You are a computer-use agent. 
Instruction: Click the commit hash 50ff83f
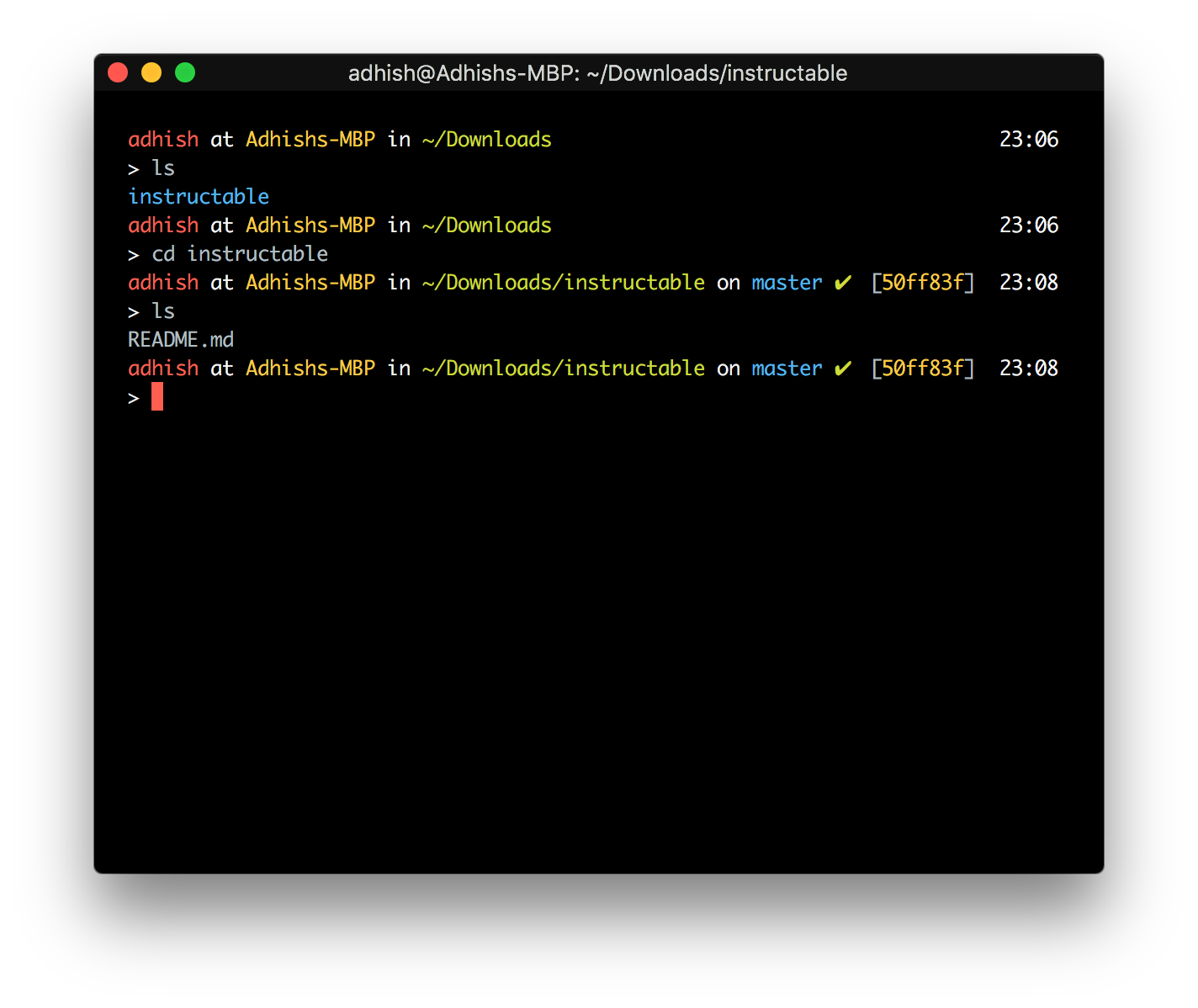tap(923, 283)
